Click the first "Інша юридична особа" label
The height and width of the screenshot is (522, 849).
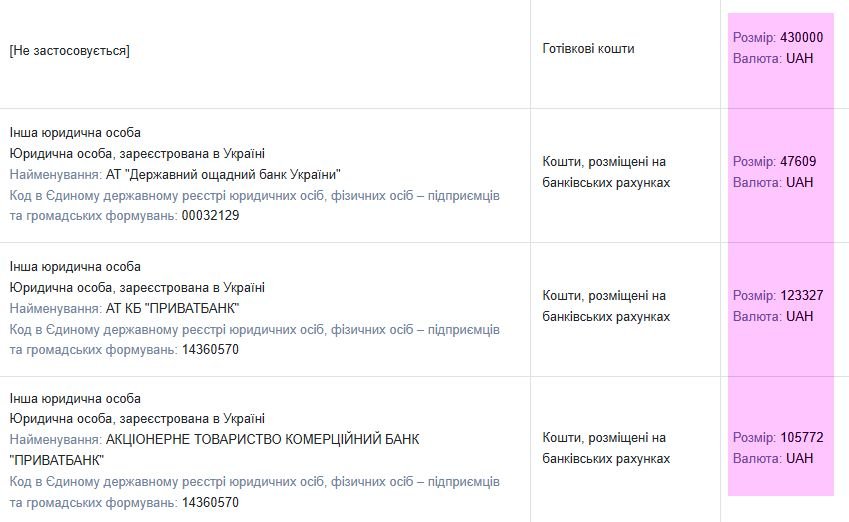(x=75, y=133)
